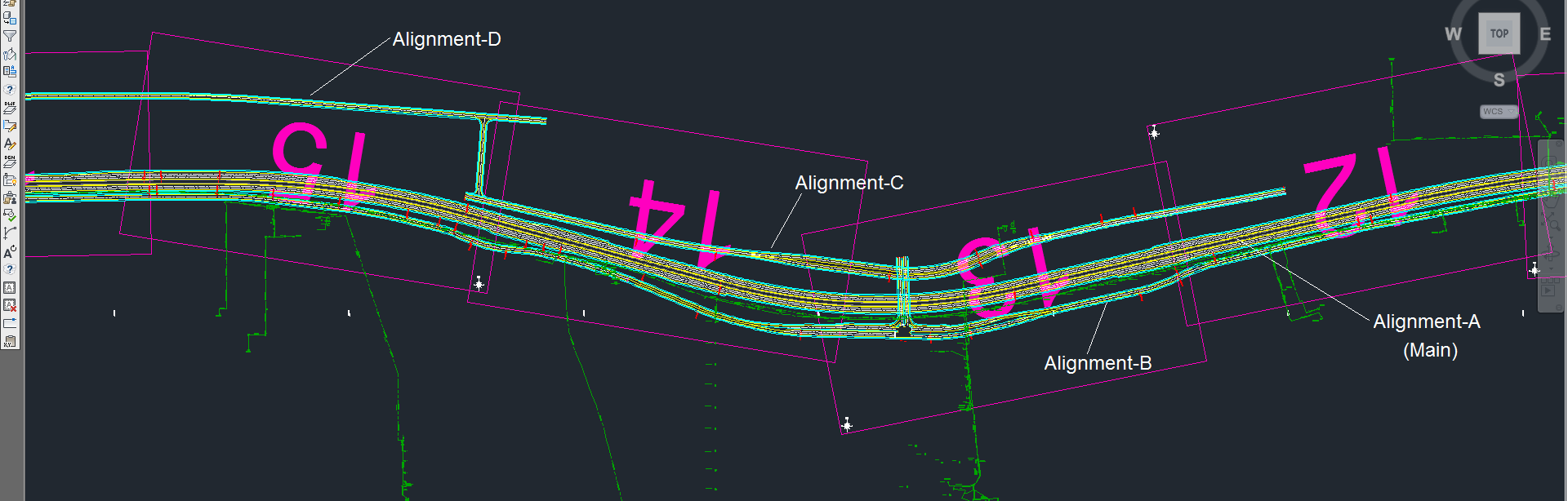Click the rectangle with arrow icon
The height and width of the screenshot is (501, 1568).
point(10,323)
